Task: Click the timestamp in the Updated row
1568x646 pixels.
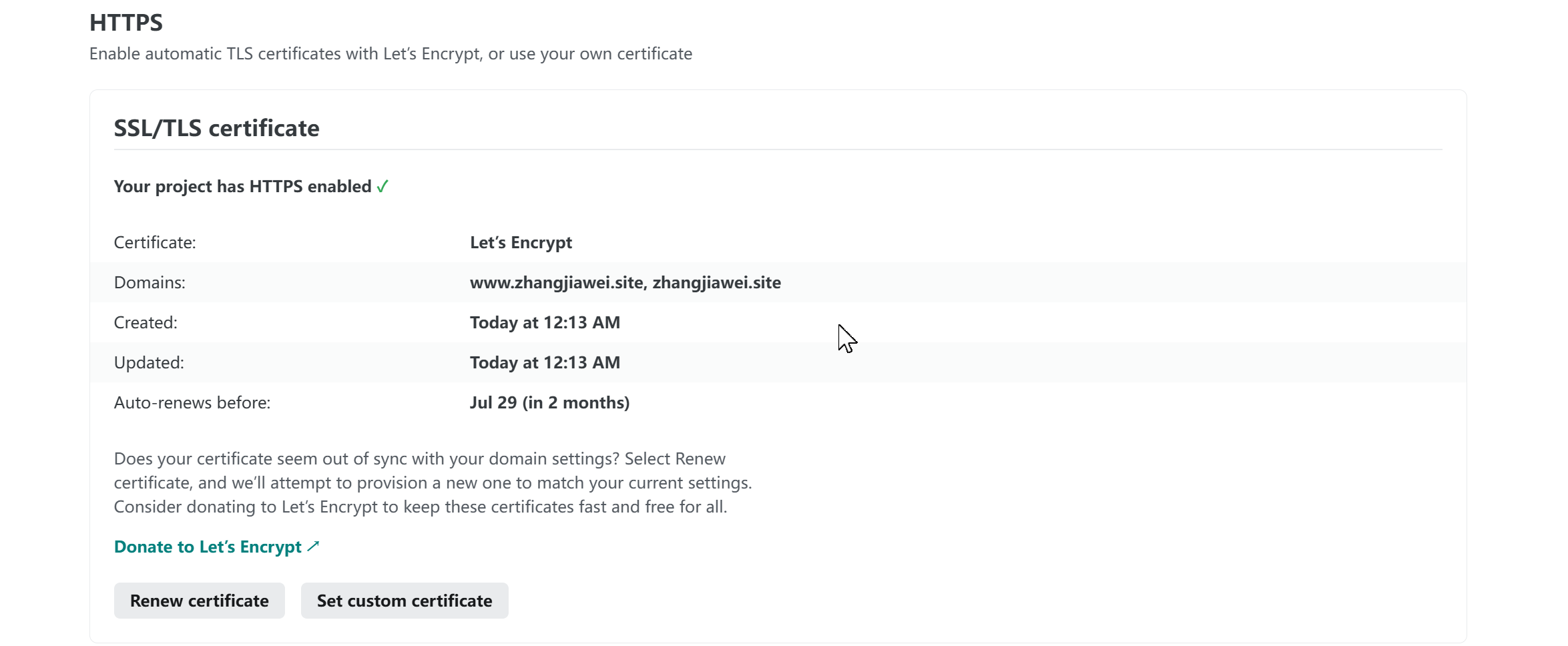Action: point(545,363)
